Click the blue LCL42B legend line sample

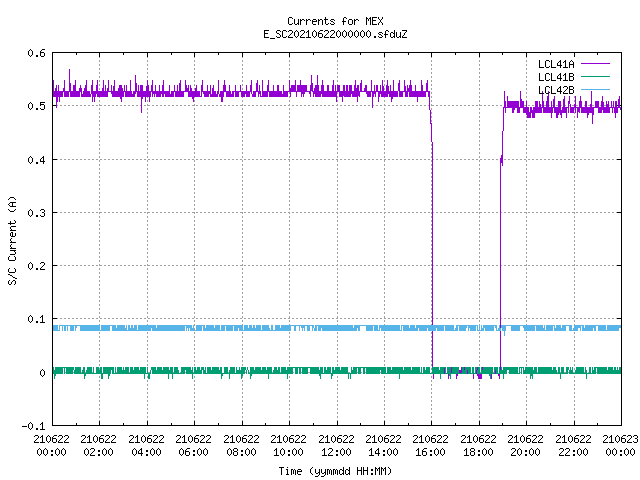(x=595, y=89)
